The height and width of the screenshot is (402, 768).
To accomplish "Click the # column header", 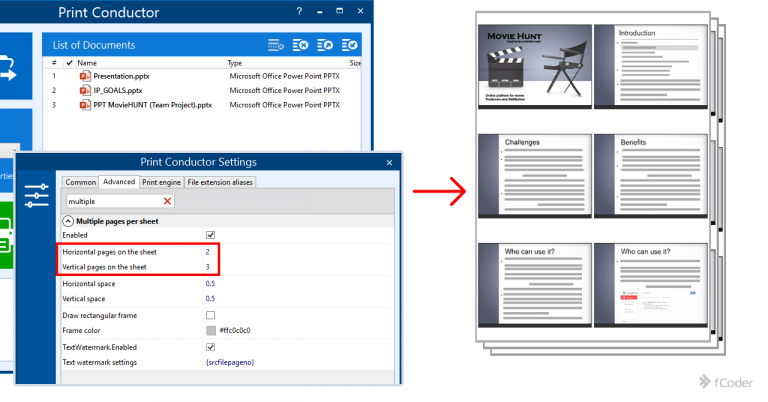I will point(54,63).
